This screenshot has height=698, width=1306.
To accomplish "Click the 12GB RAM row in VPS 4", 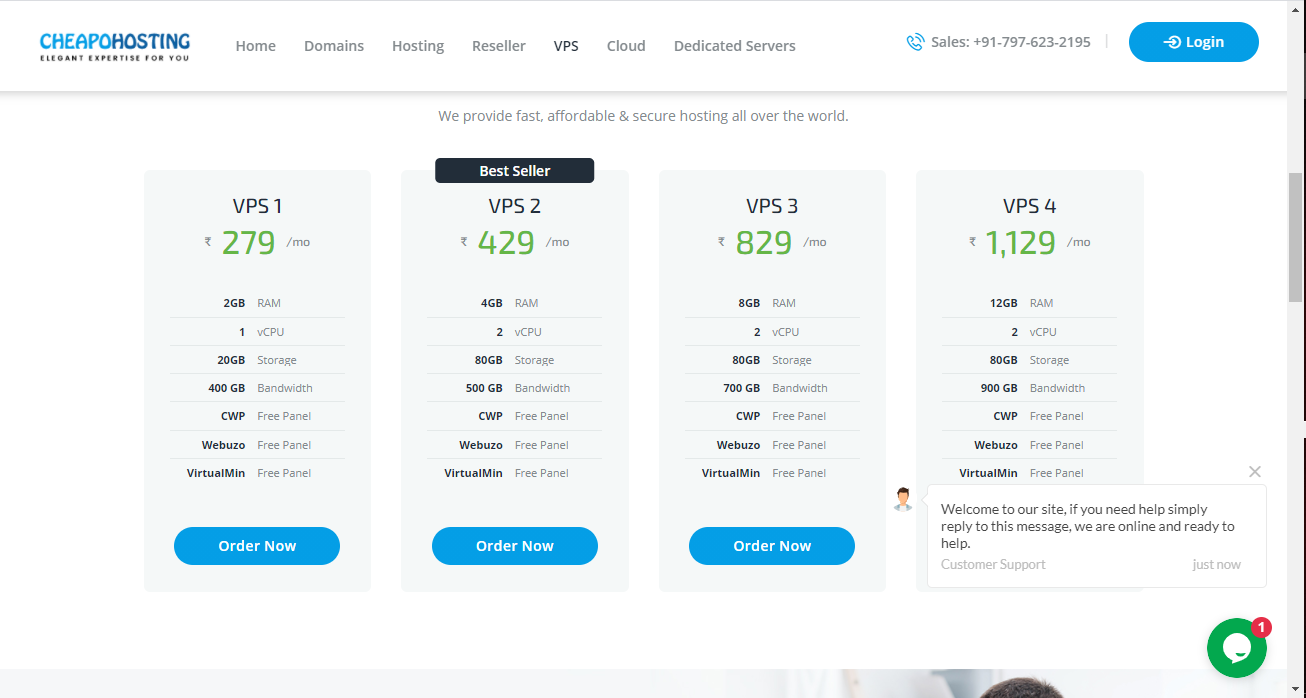I will click(1030, 303).
